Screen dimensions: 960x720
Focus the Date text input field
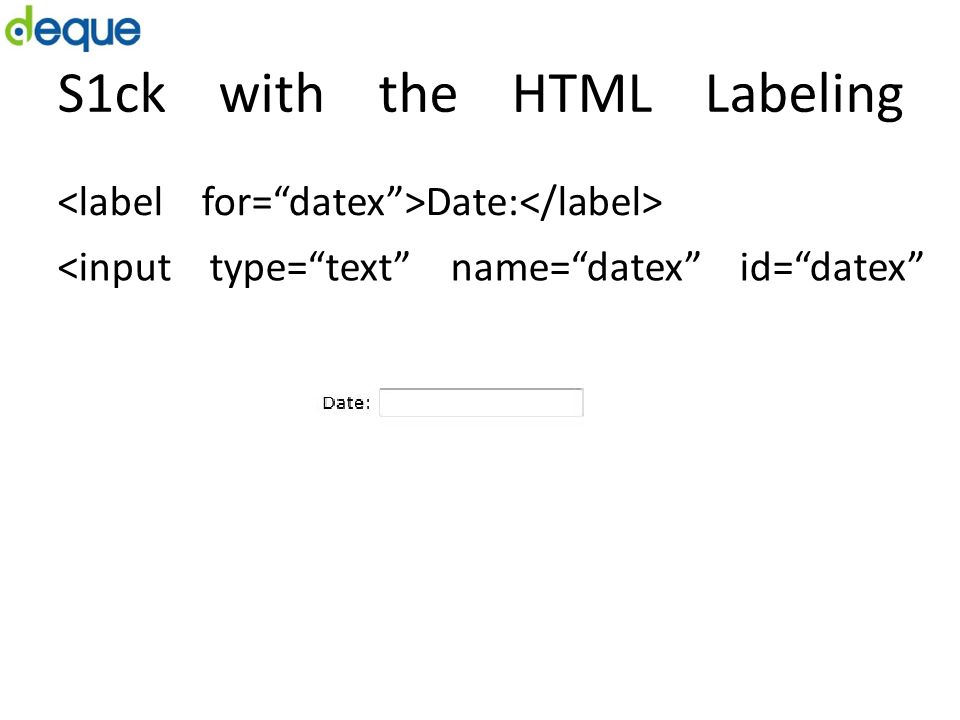tap(481, 402)
